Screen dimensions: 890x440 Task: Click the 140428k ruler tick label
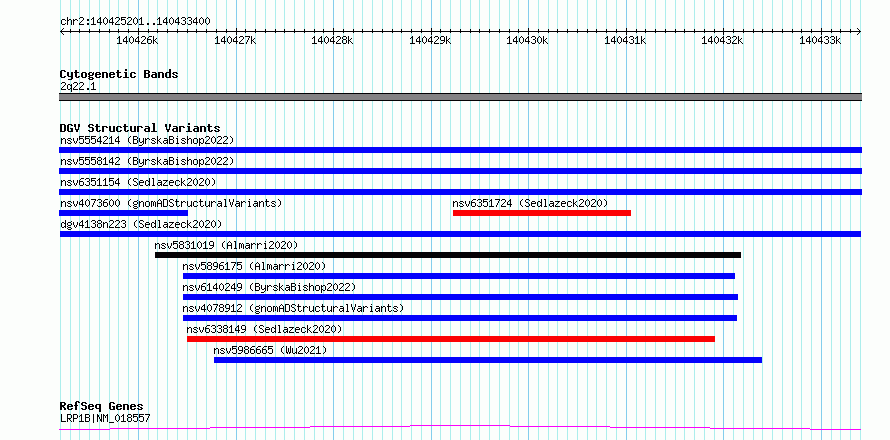(x=333, y=40)
